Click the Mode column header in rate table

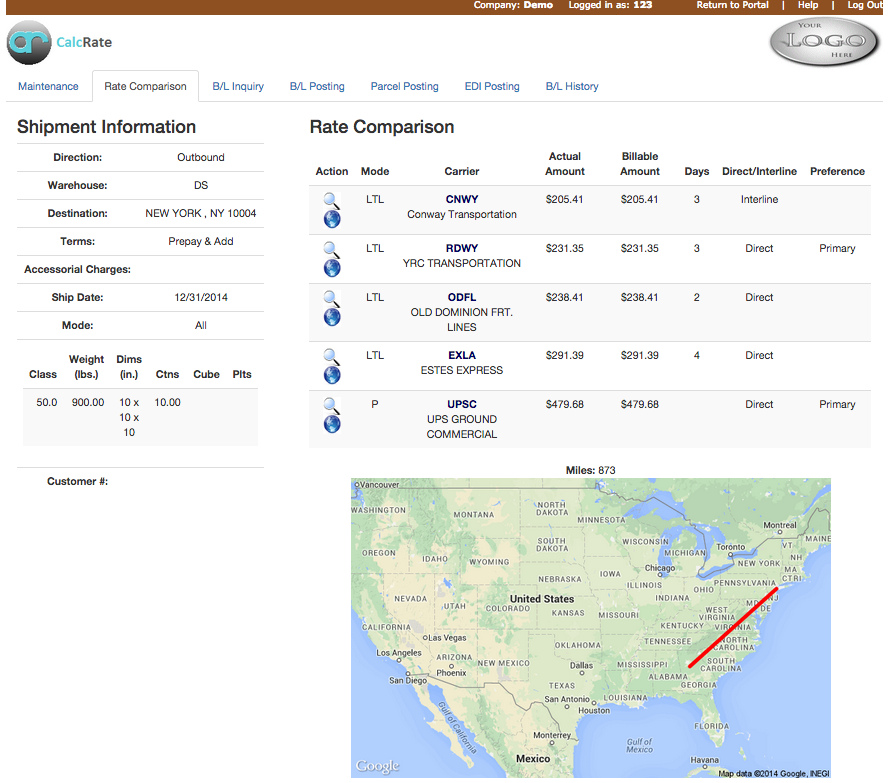click(375, 171)
